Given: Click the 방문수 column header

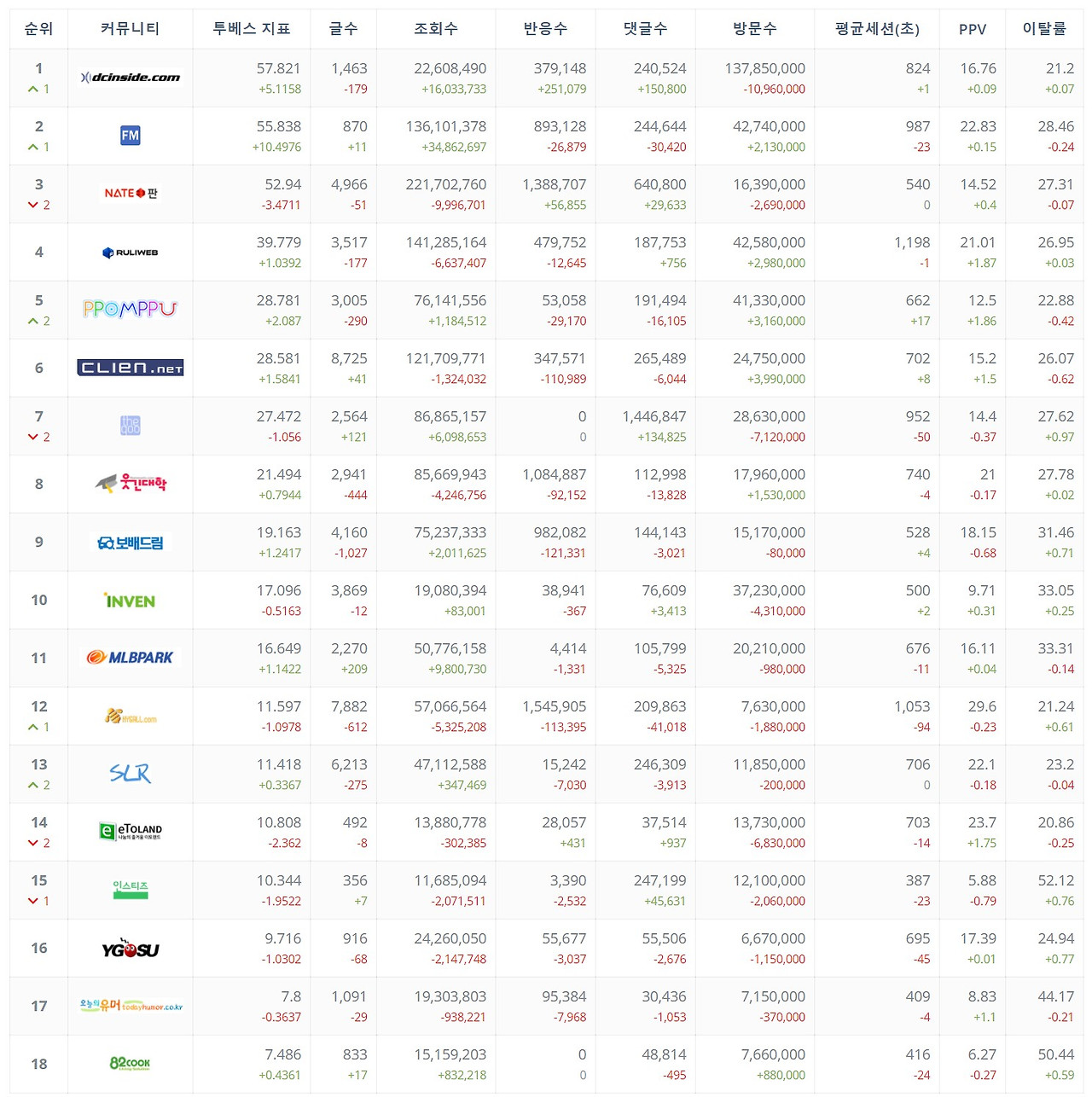Looking at the screenshot, I should coord(755,29).
